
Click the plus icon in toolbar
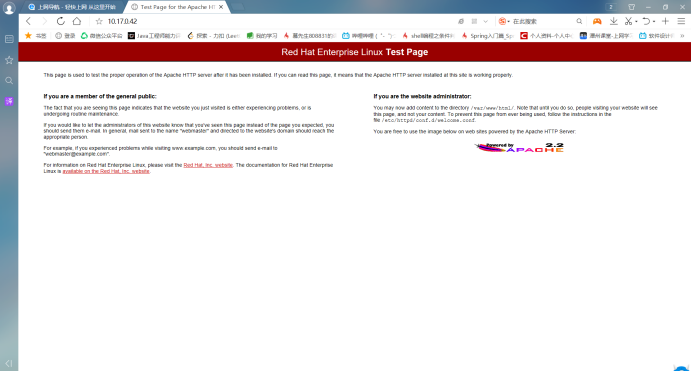click(666, 21)
